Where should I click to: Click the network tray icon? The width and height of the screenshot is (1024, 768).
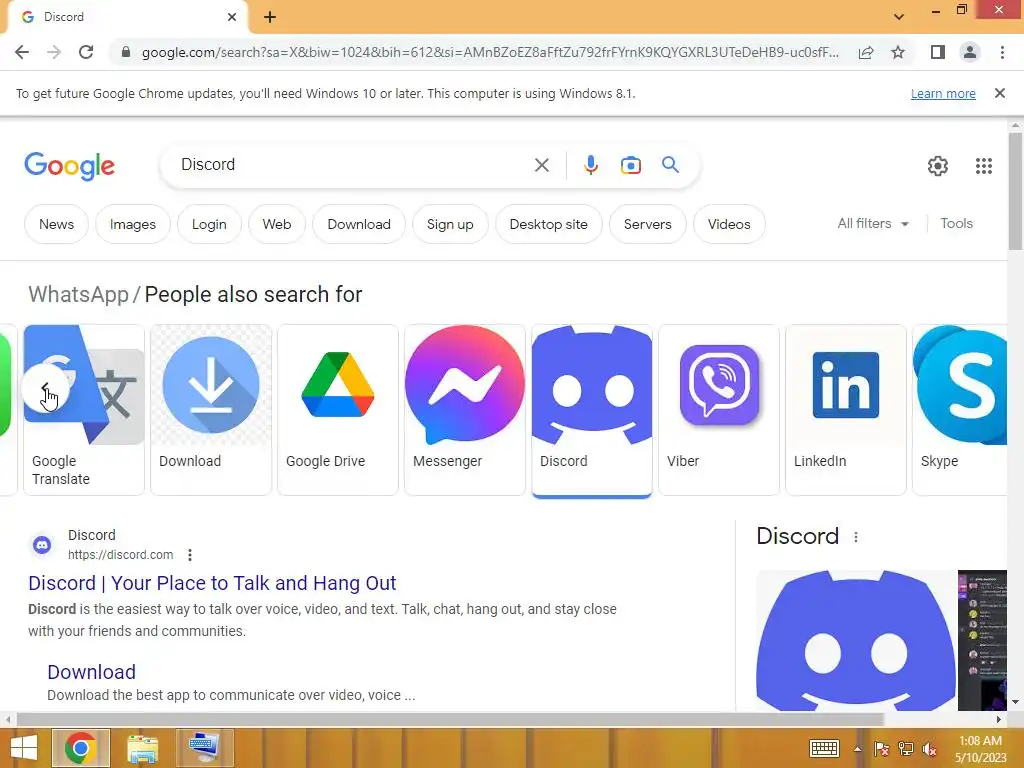905,749
